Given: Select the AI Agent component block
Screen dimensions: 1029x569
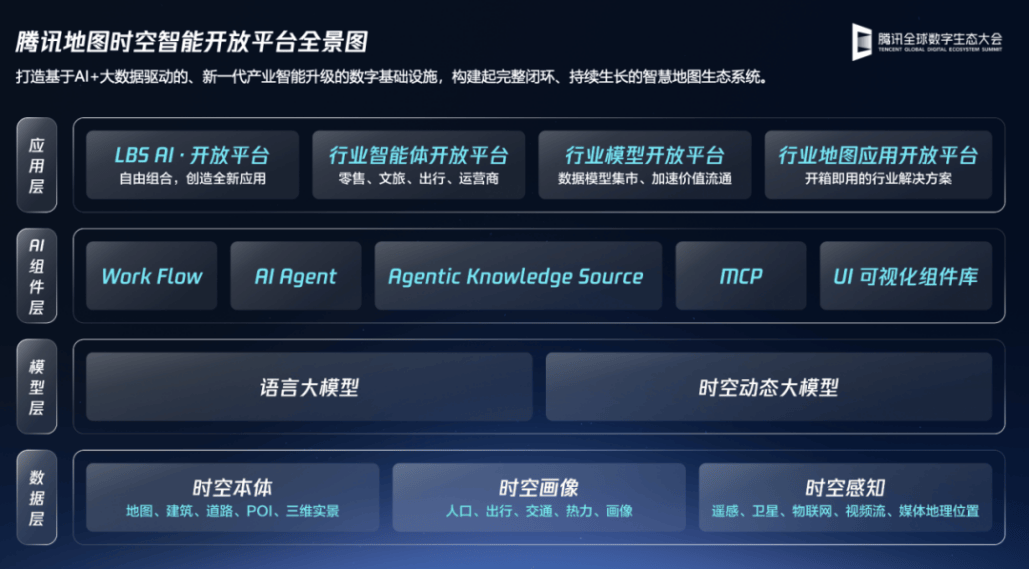Looking at the screenshot, I should coord(296,276).
